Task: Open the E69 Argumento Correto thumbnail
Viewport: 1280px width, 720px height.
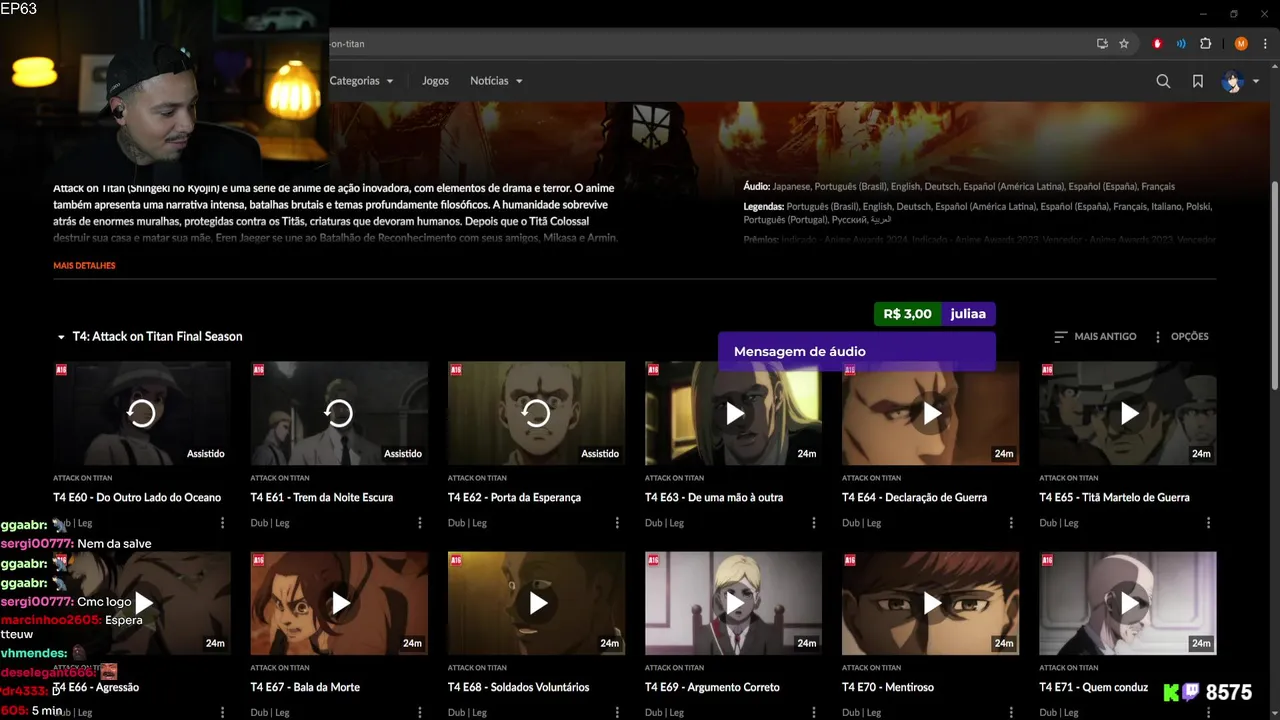Action: [734, 603]
